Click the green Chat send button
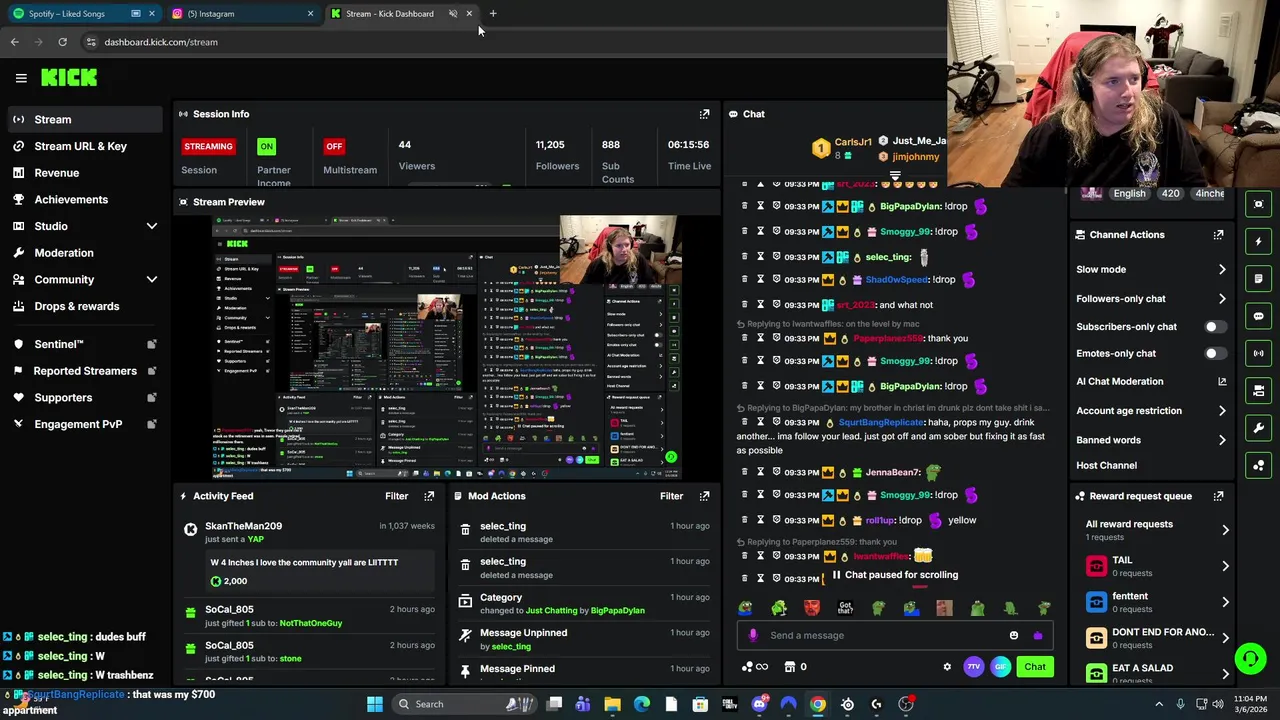Screen dimensions: 1280x720 [x=1035, y=667]
